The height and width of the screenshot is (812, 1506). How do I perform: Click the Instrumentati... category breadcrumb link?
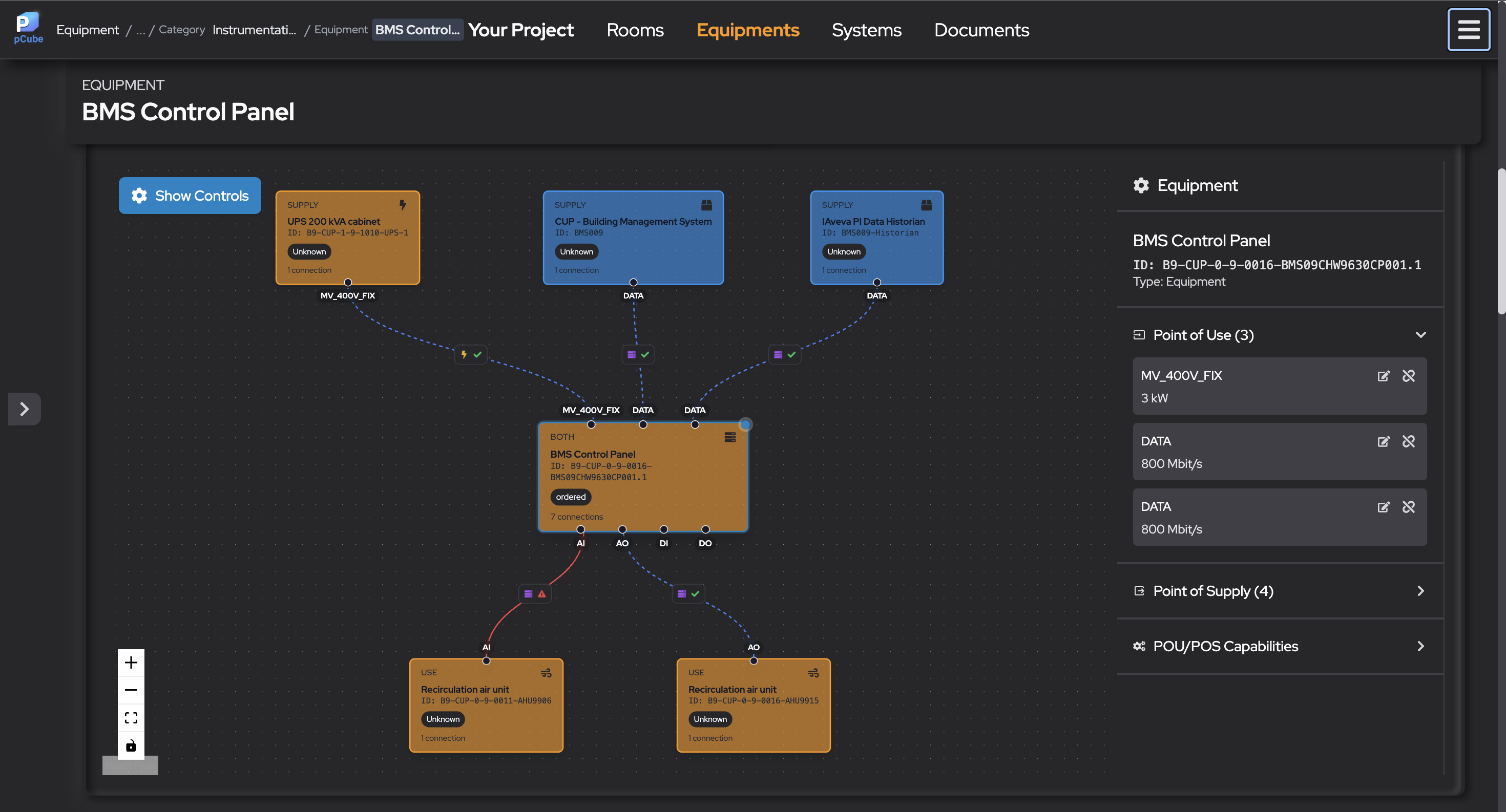pos(254,30)
